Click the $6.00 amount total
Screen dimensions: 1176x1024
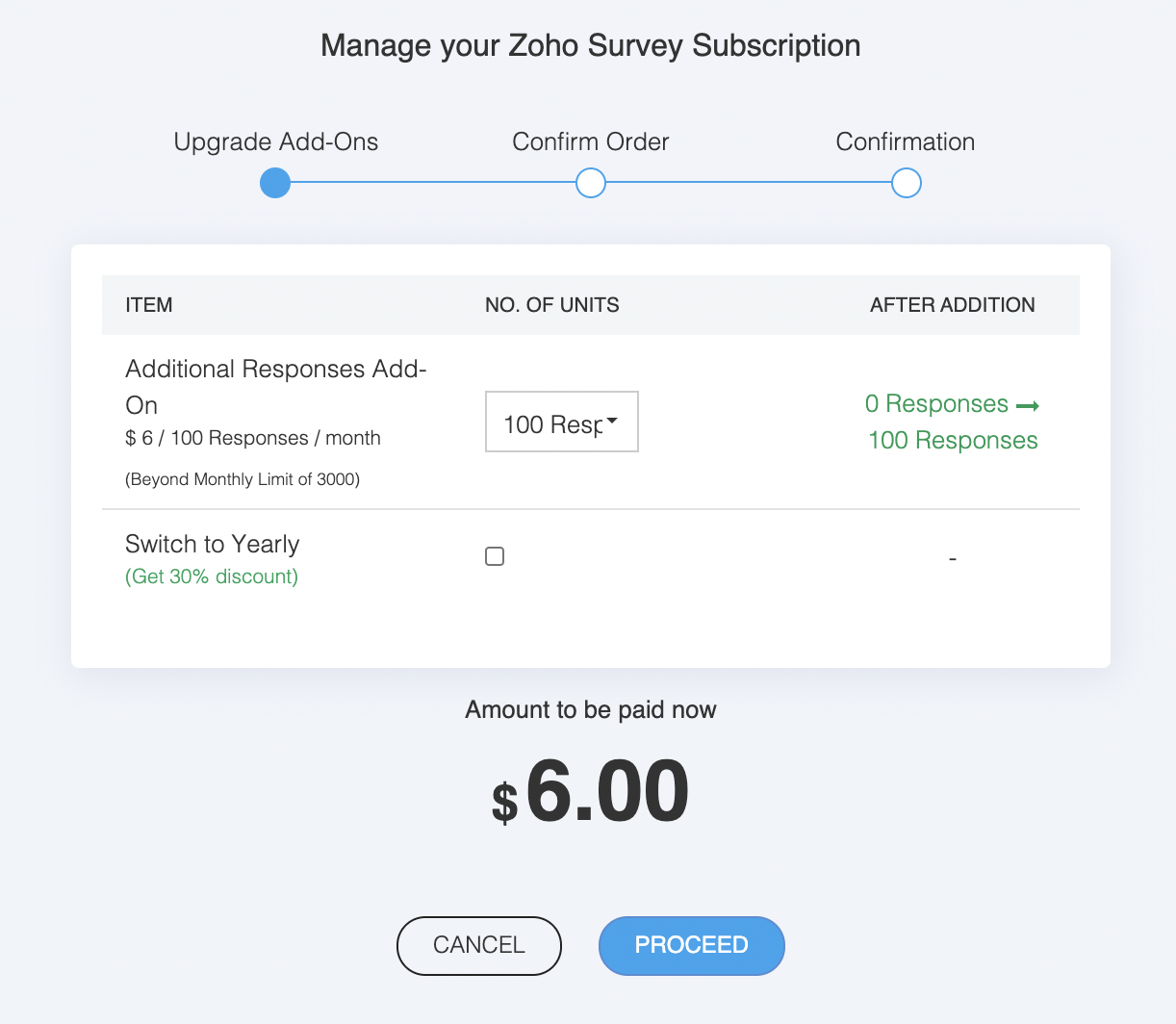(x=590, y=792)
